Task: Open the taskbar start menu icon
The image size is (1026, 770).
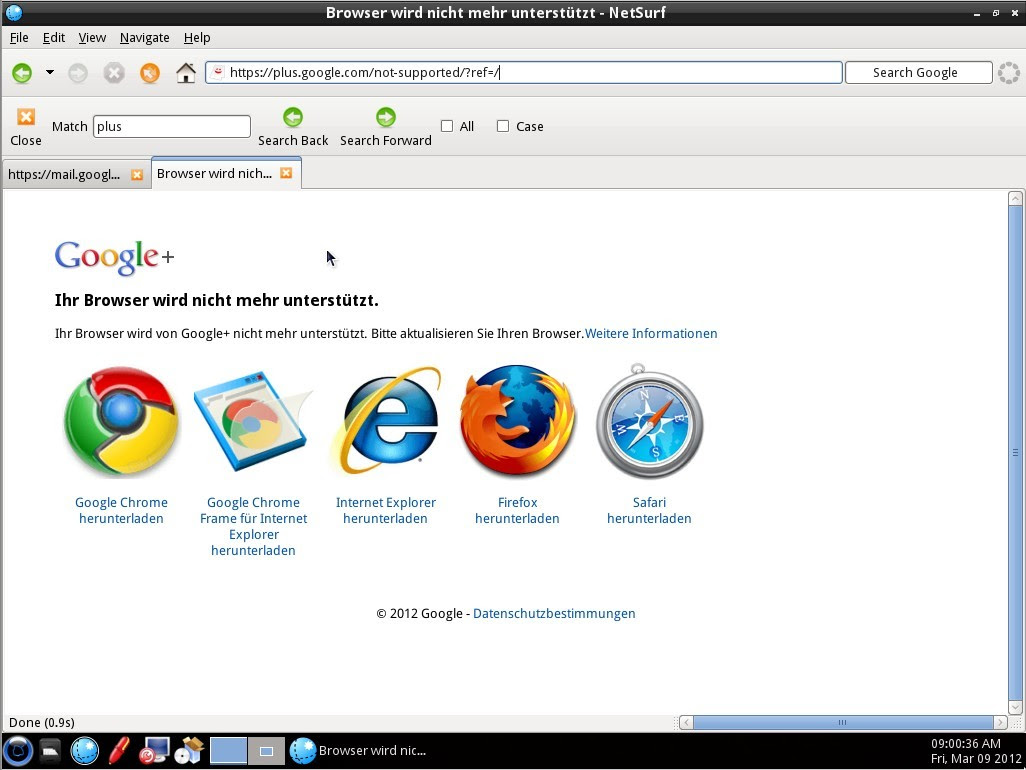Action: point(18,750)
